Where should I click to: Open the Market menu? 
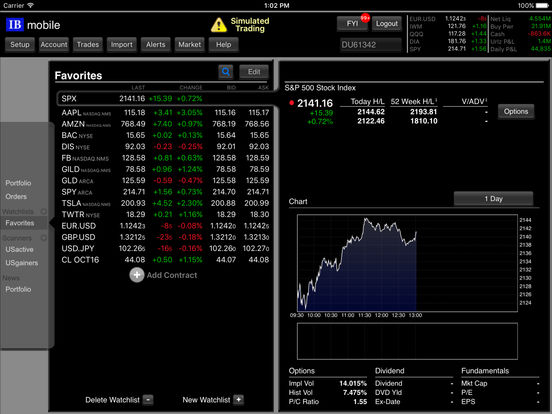point(189,45)
